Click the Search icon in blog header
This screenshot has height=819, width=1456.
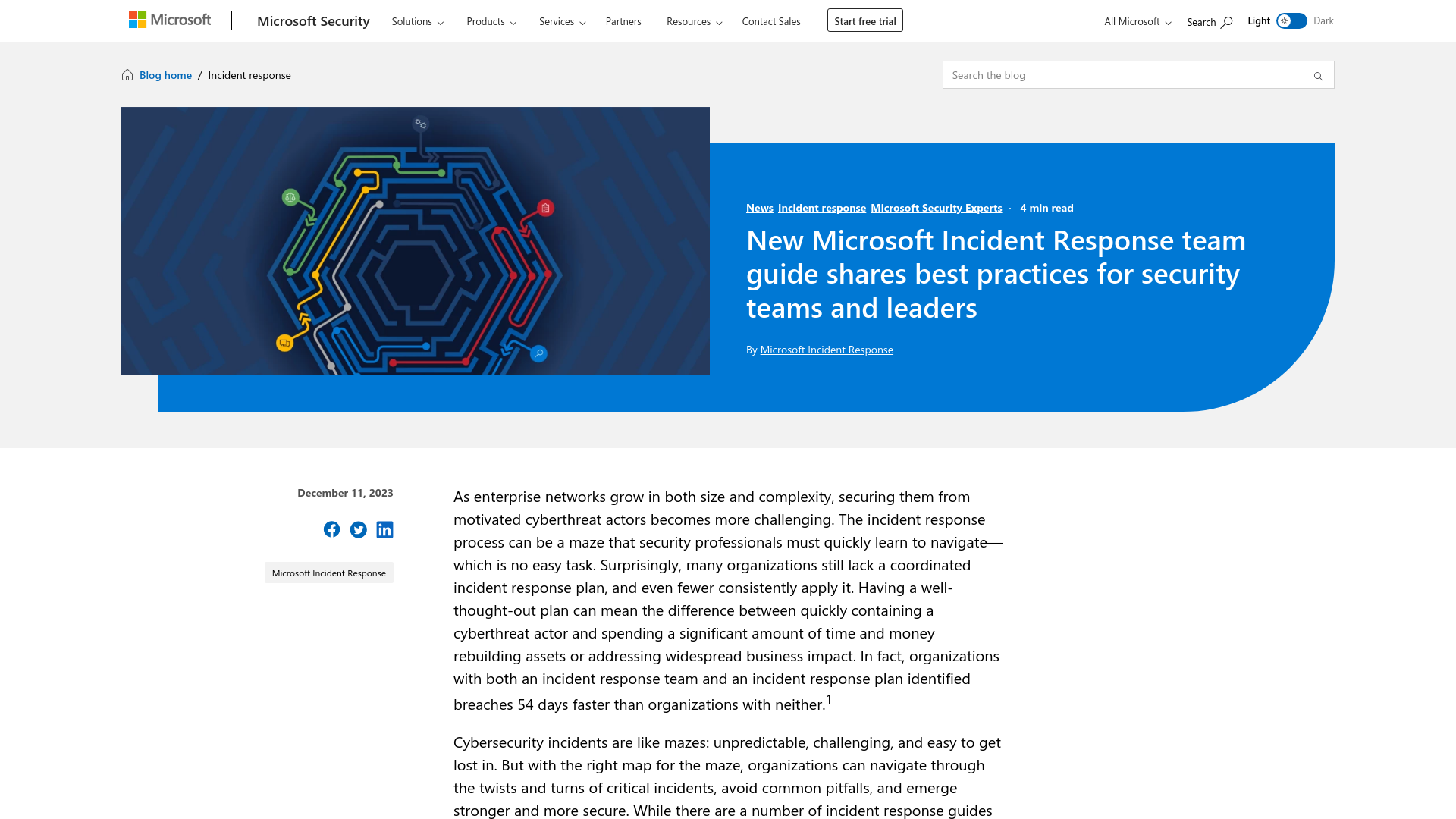click(1318, 76)
